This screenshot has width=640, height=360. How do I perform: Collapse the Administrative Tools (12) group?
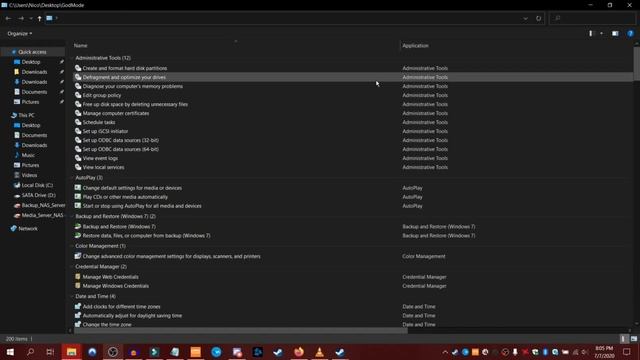(72, 58)
